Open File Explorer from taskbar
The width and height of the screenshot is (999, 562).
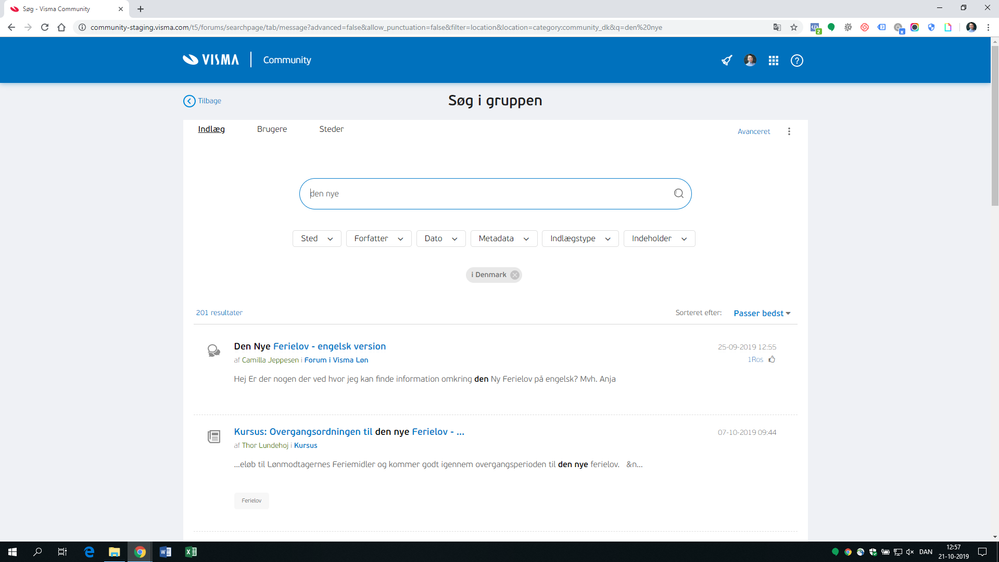(x=114, y=552)
